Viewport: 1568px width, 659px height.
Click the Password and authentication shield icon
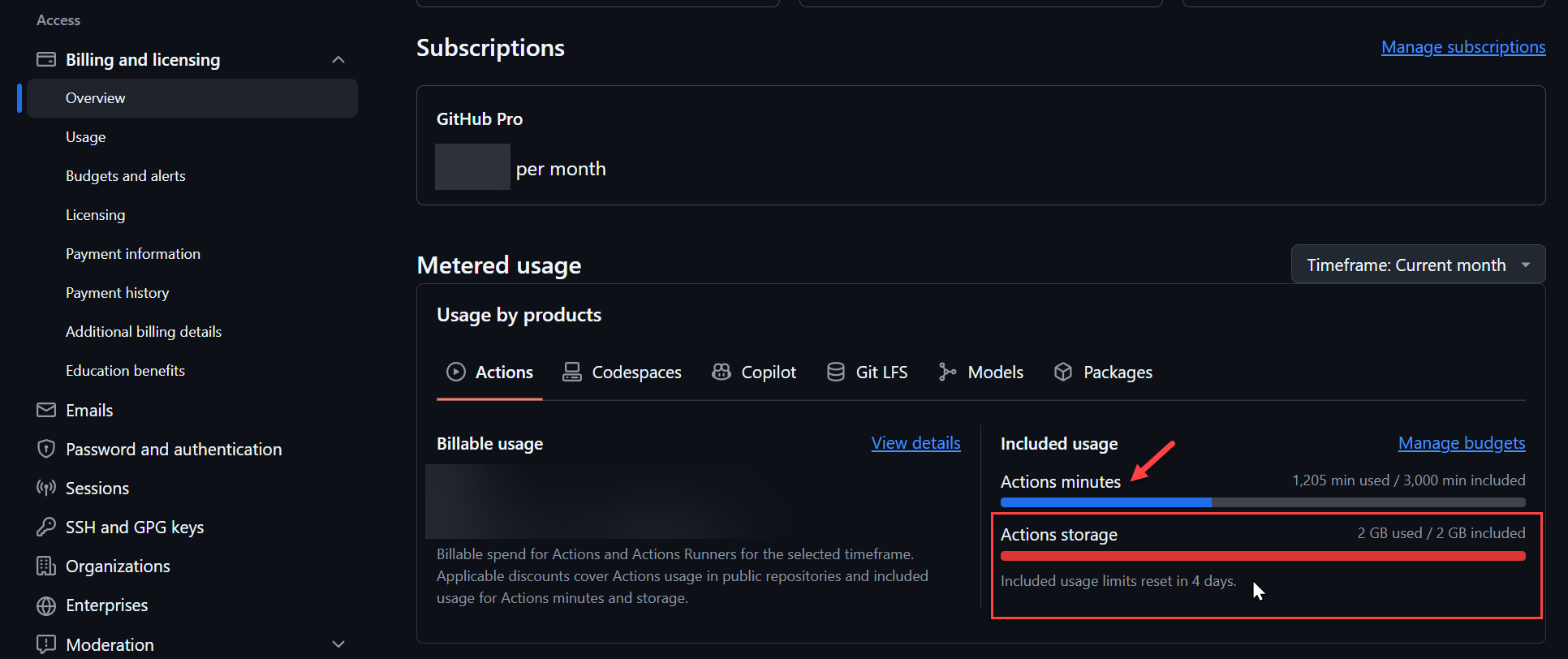[x=46, y=449]
